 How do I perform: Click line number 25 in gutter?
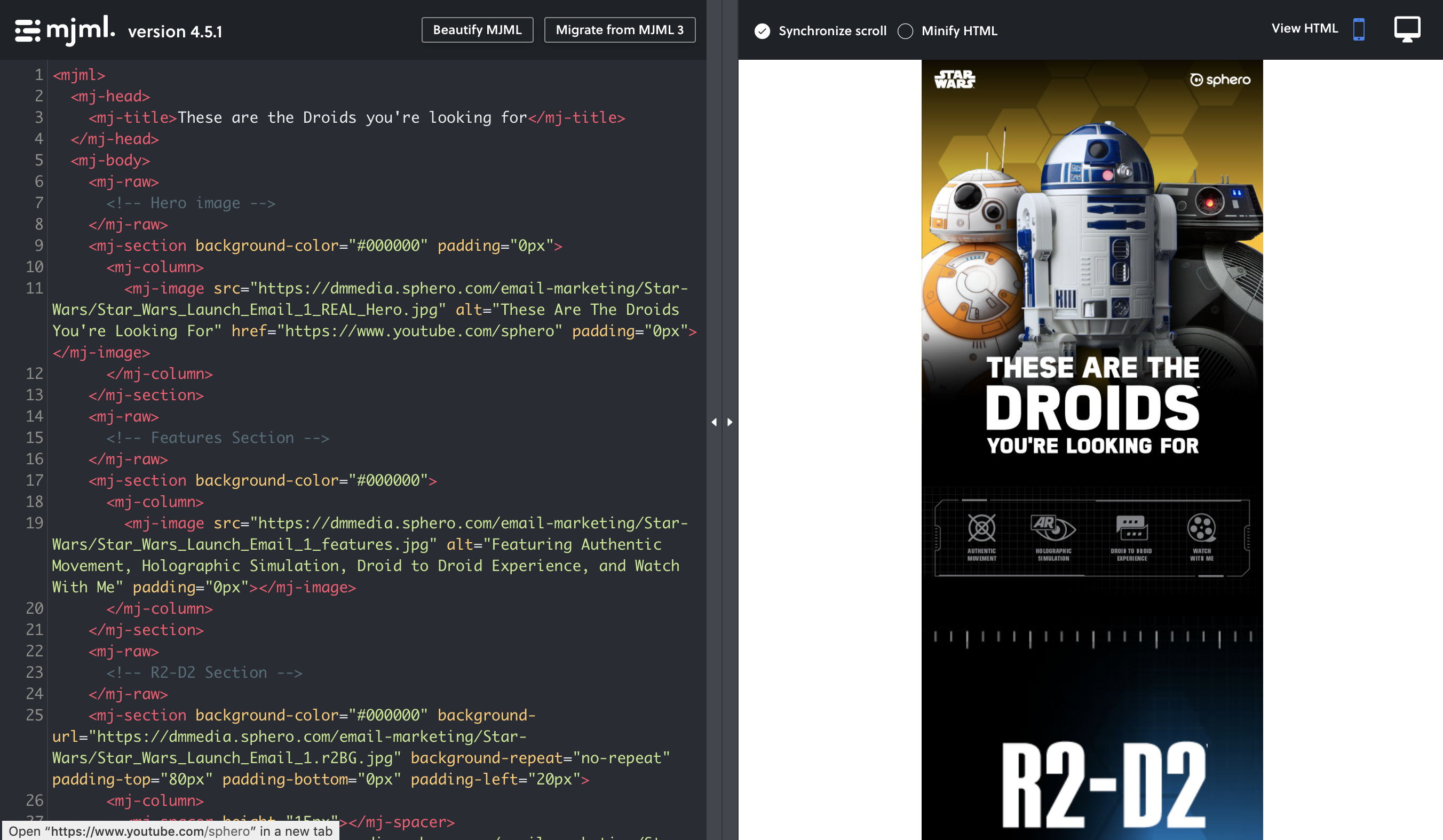pyautogui.click(x=34, y=715)
